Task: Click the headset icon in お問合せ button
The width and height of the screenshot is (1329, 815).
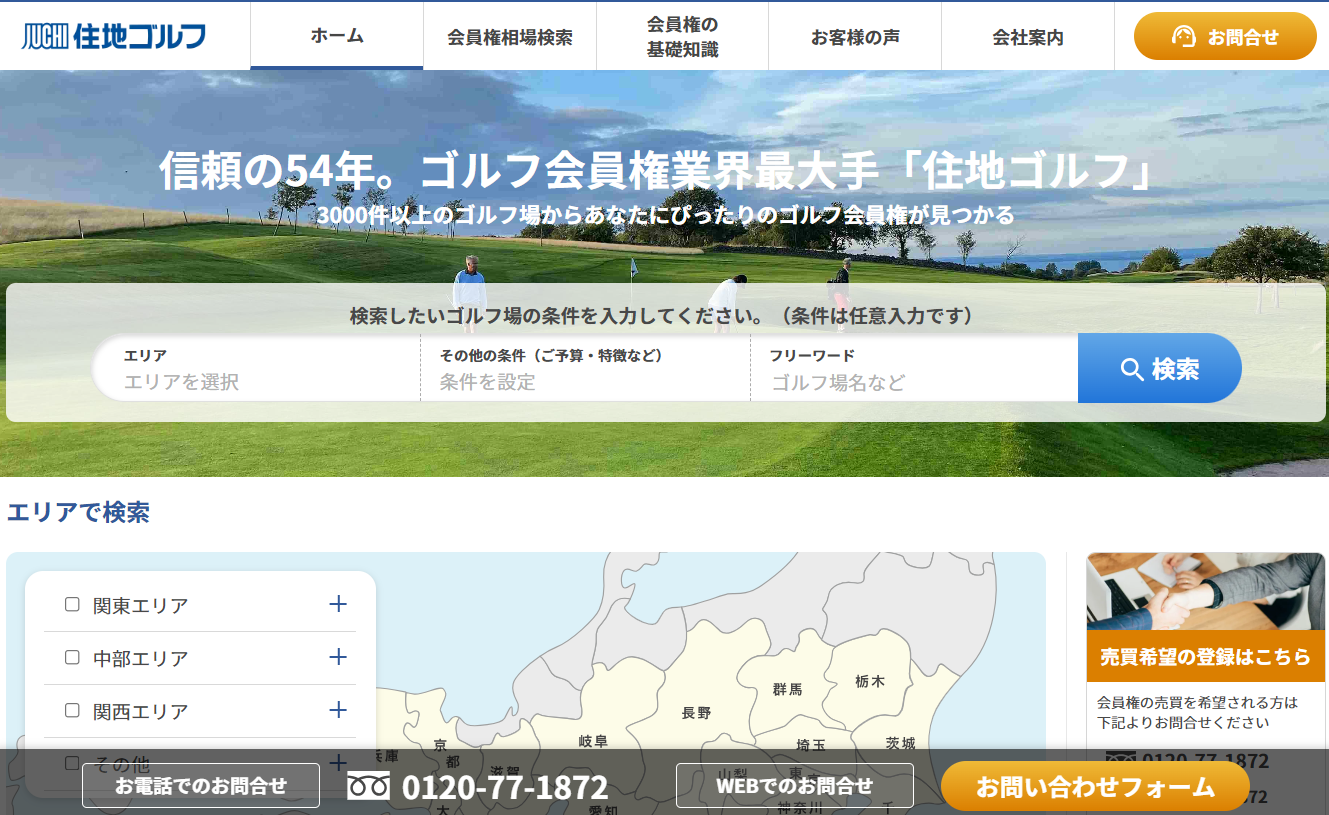Action: point(1183,37)
